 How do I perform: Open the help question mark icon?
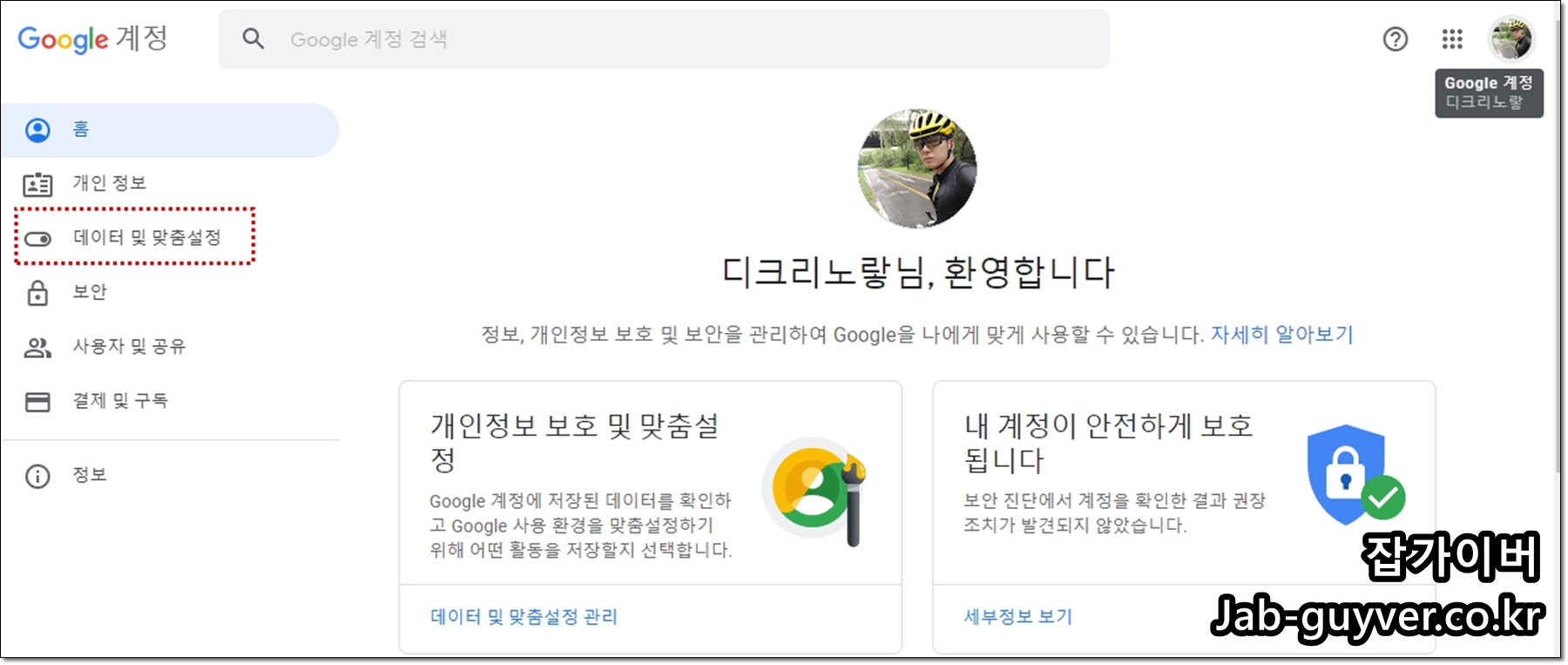coord(1396,39)
